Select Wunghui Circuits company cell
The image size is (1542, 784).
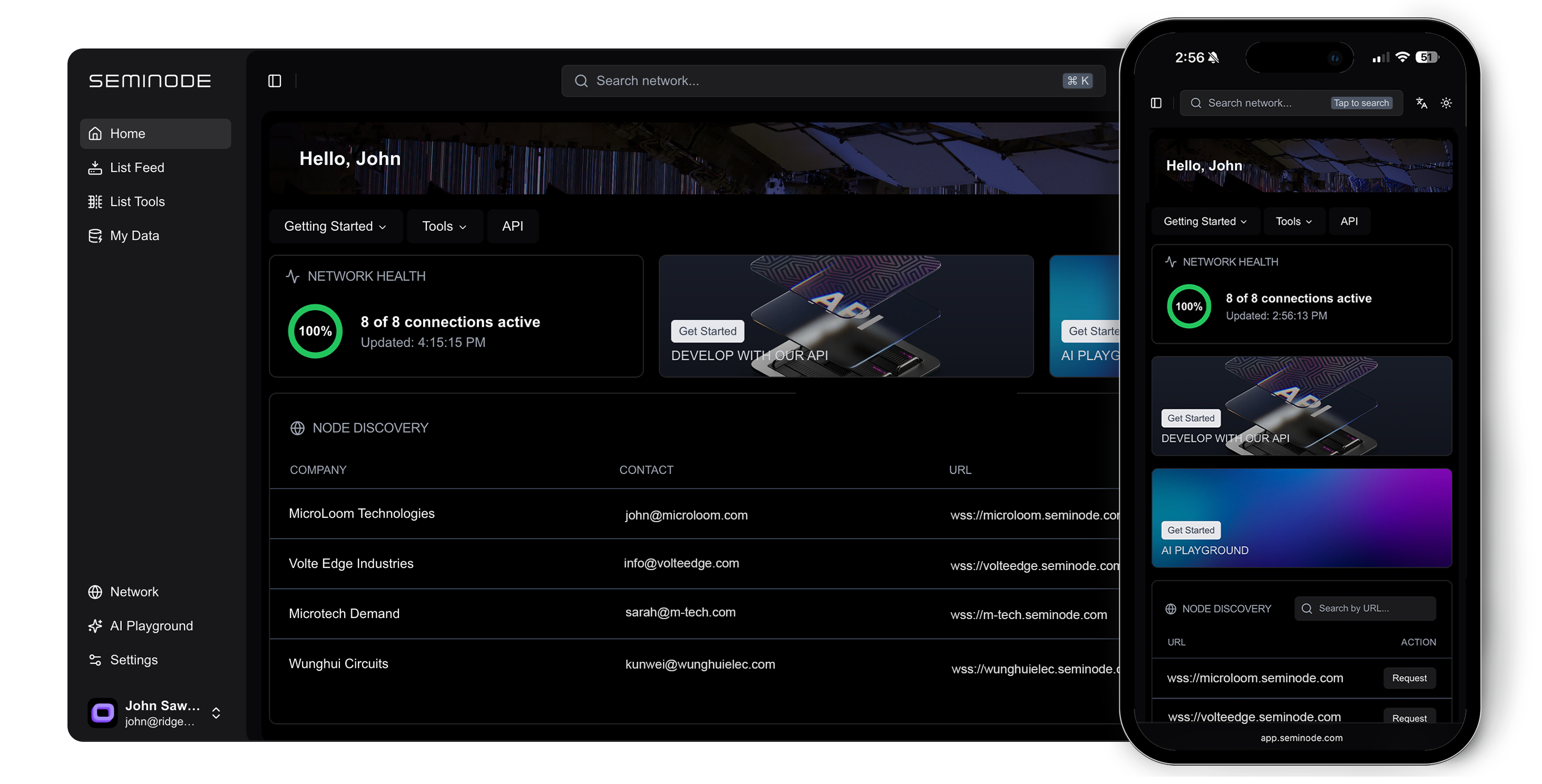pos(338,664)
